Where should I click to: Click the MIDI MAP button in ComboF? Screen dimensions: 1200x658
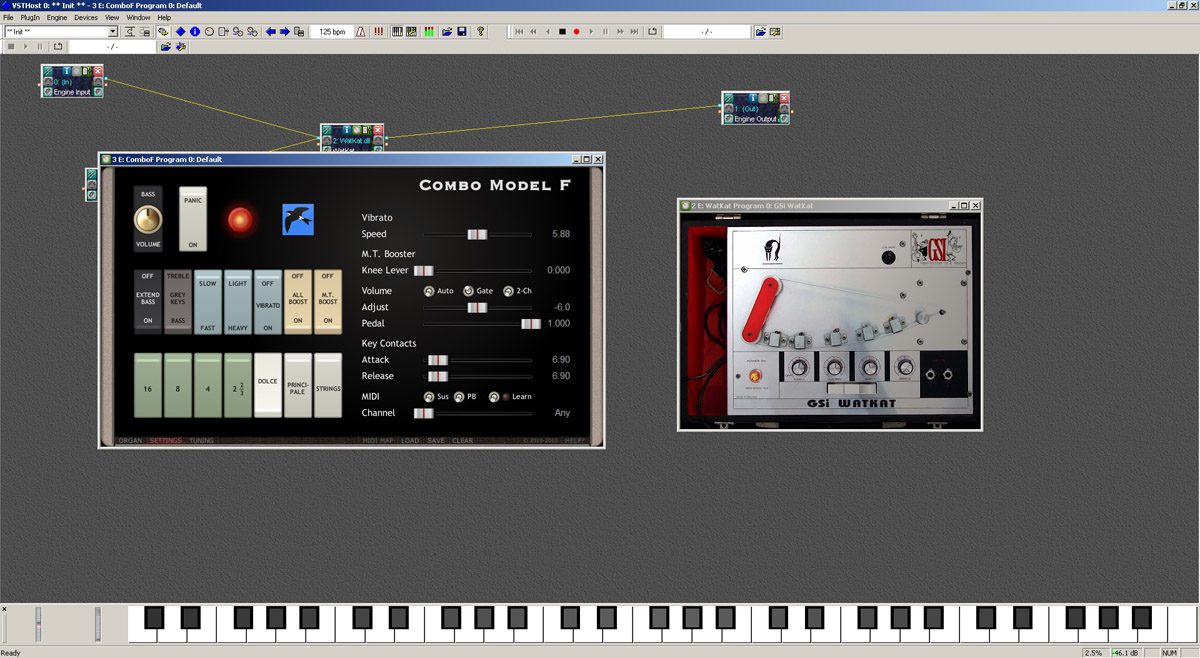coord(378,441)
